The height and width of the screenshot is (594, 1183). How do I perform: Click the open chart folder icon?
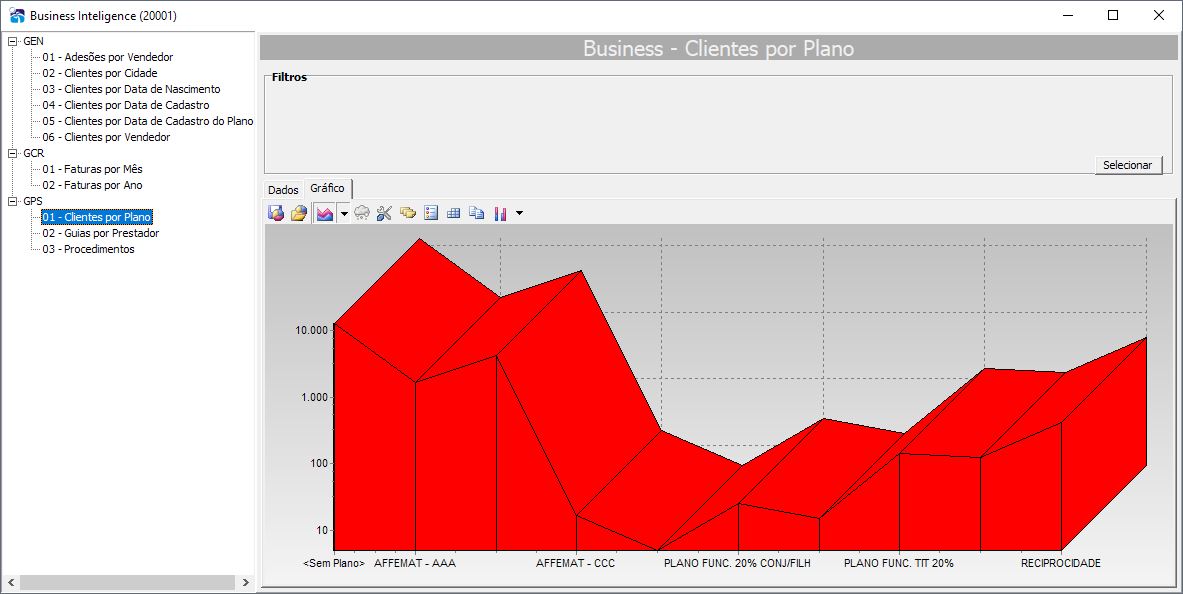click(299, 214)
